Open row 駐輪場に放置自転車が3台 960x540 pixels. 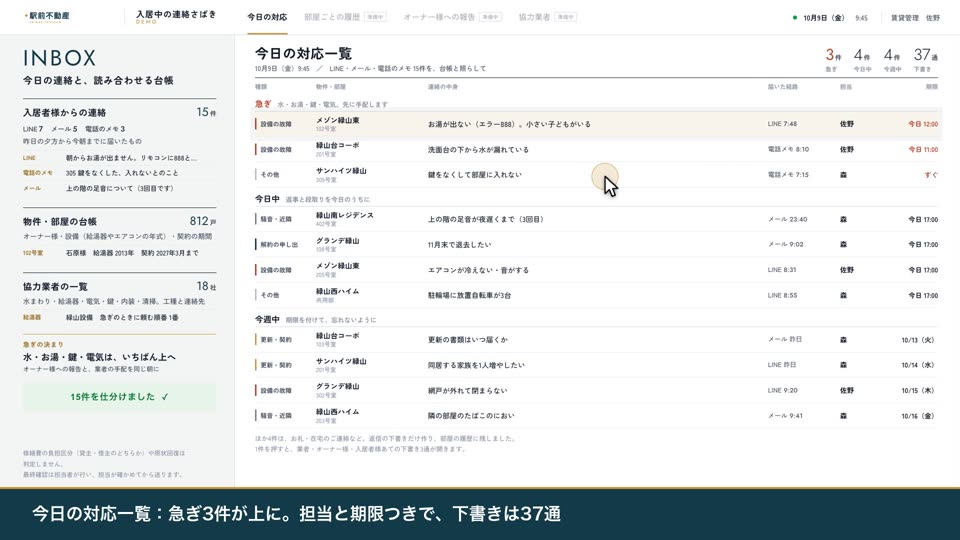596,295
